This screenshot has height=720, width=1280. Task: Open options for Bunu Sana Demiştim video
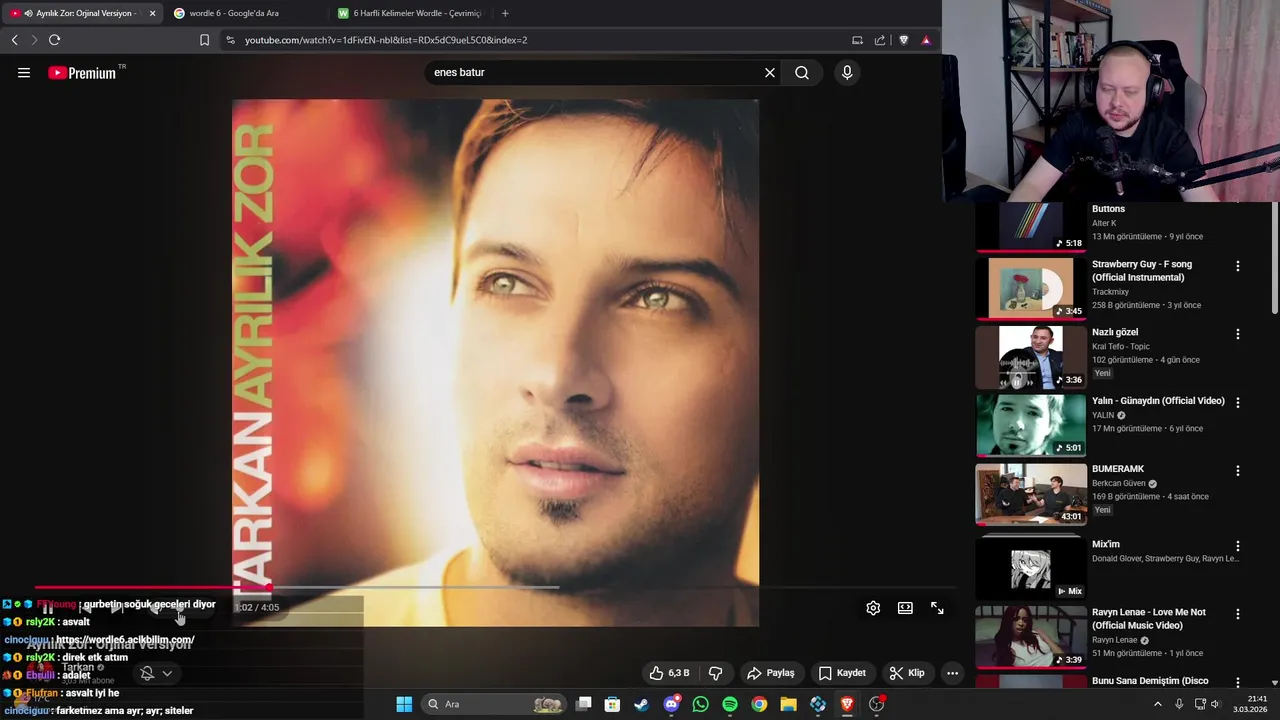tap(1238, 682)
